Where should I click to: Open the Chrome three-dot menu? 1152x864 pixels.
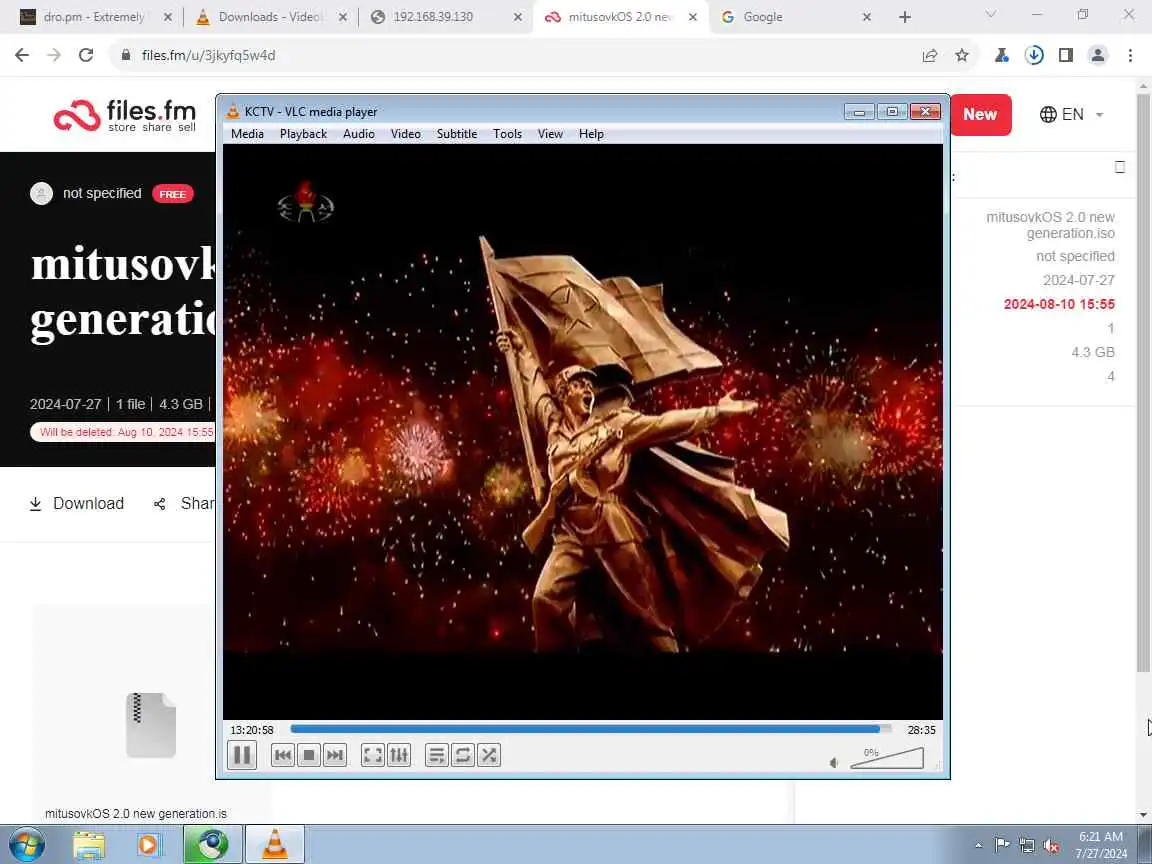[x=1130, y=55]
